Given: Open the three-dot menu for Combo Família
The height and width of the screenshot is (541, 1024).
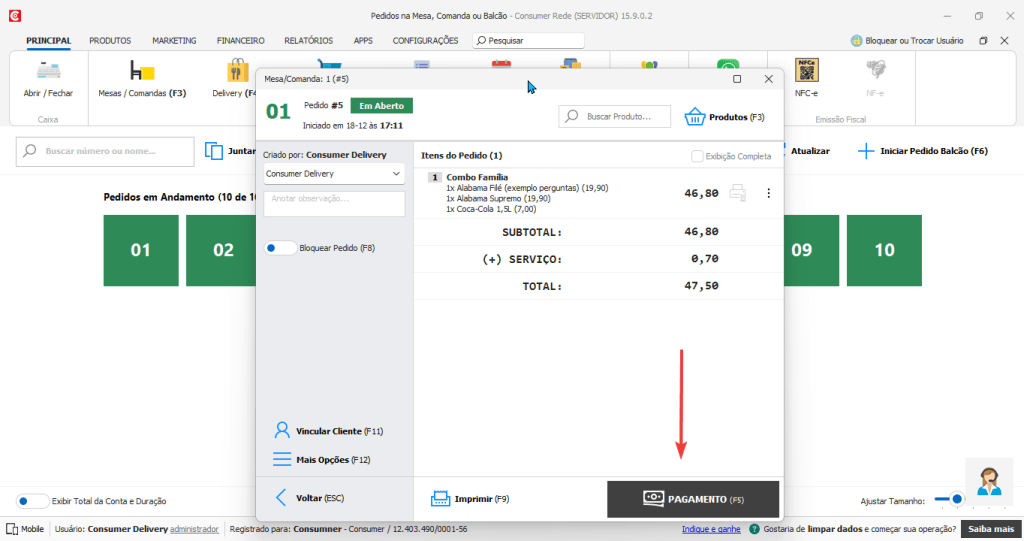Looking at the screenshot, I should (x=768, y=193).
